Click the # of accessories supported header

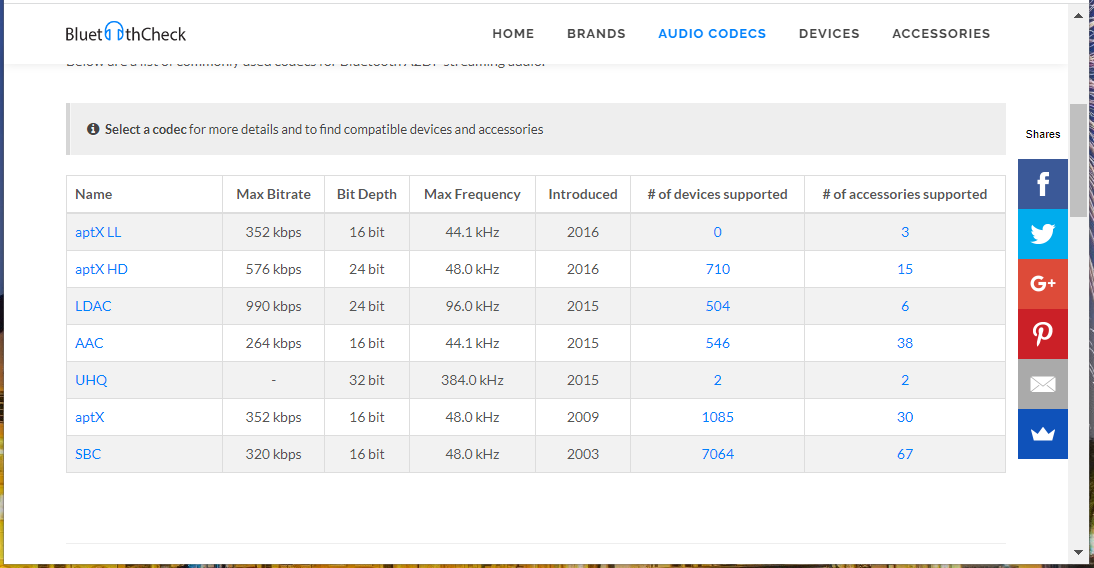click(x=905, y=195)
